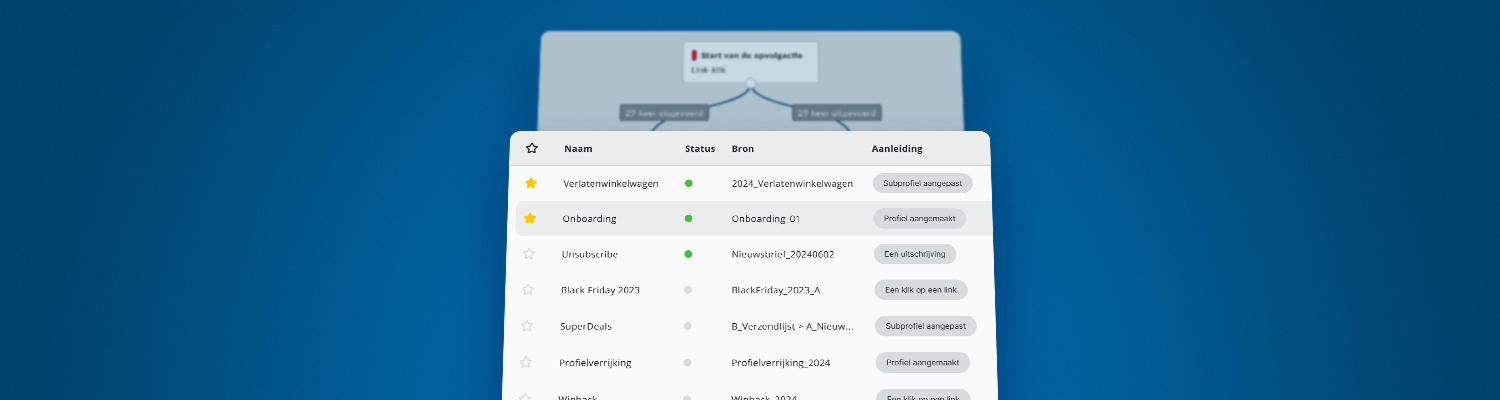
Task: Click the star icon in table header
Action: (x=532, y=148)
